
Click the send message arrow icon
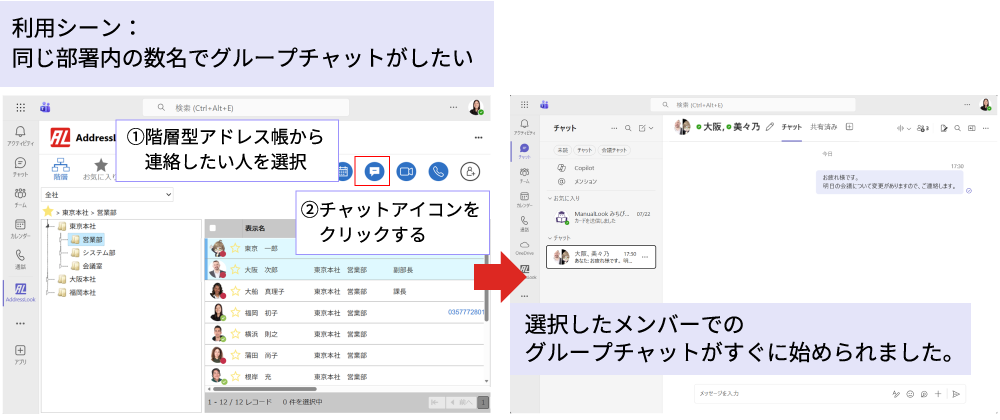[x=956, y=393]
